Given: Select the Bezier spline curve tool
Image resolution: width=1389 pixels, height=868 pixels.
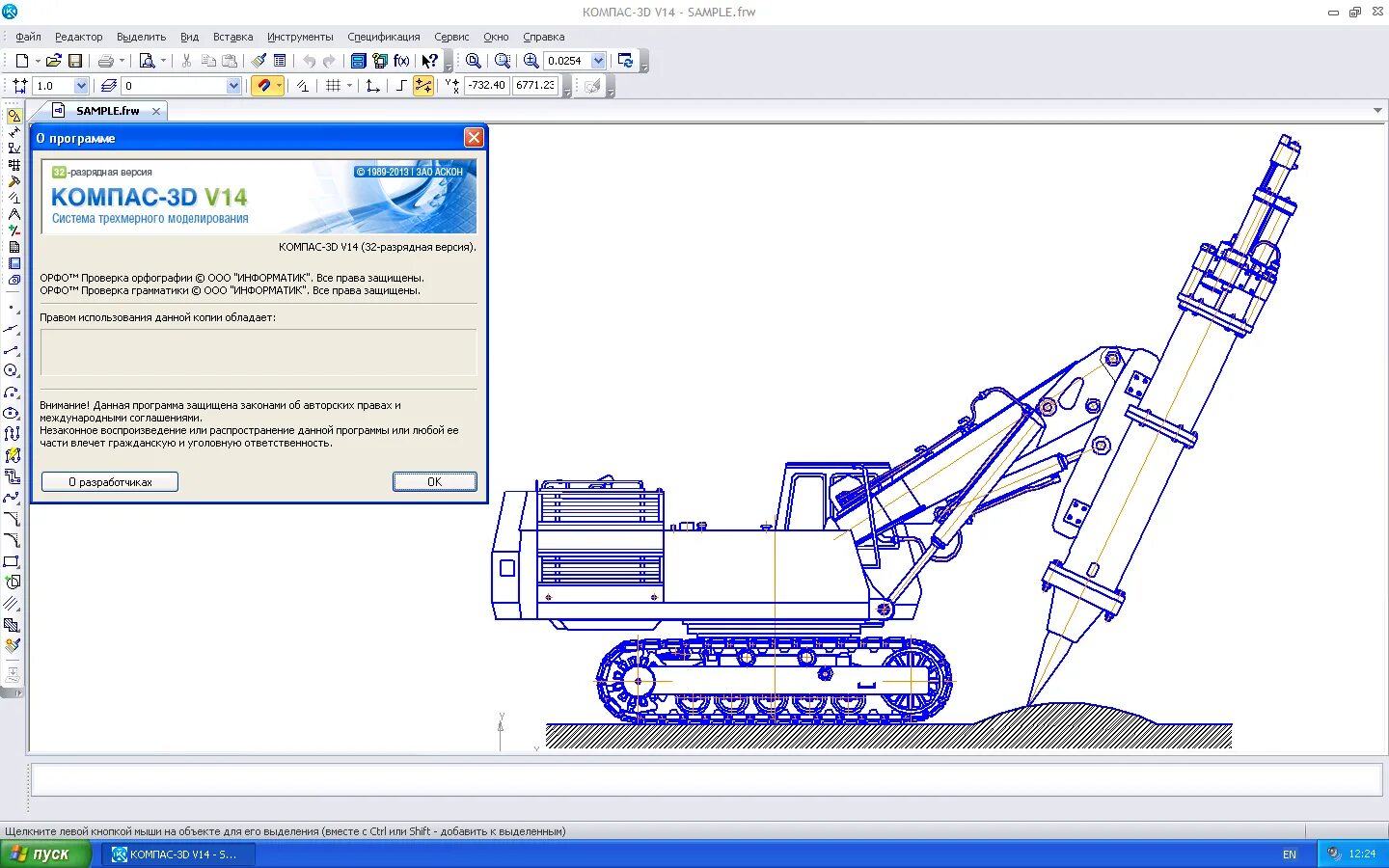Looking at the screenshot, I should pos(12,498).
